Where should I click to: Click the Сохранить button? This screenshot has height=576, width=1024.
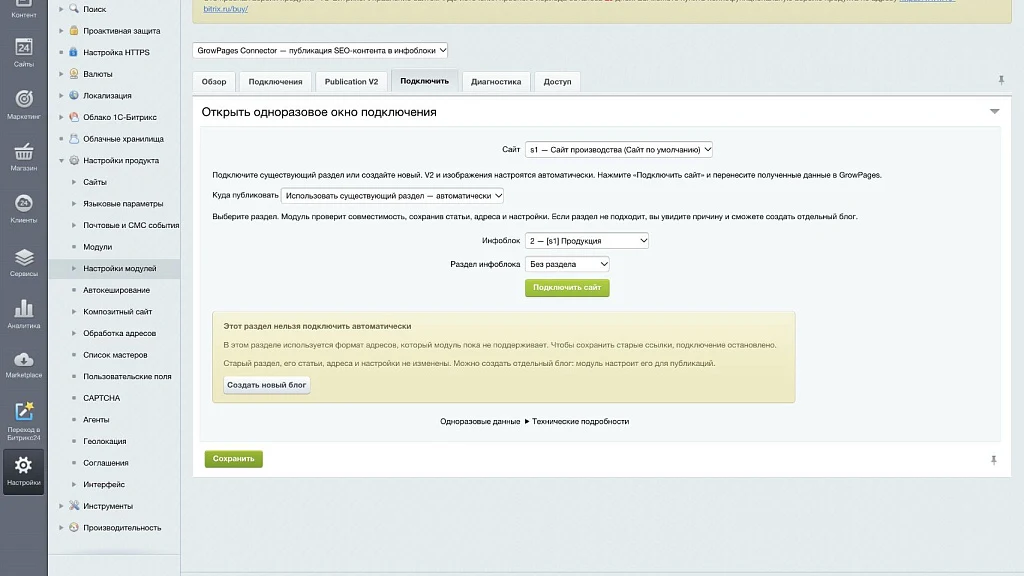point(233,458)
